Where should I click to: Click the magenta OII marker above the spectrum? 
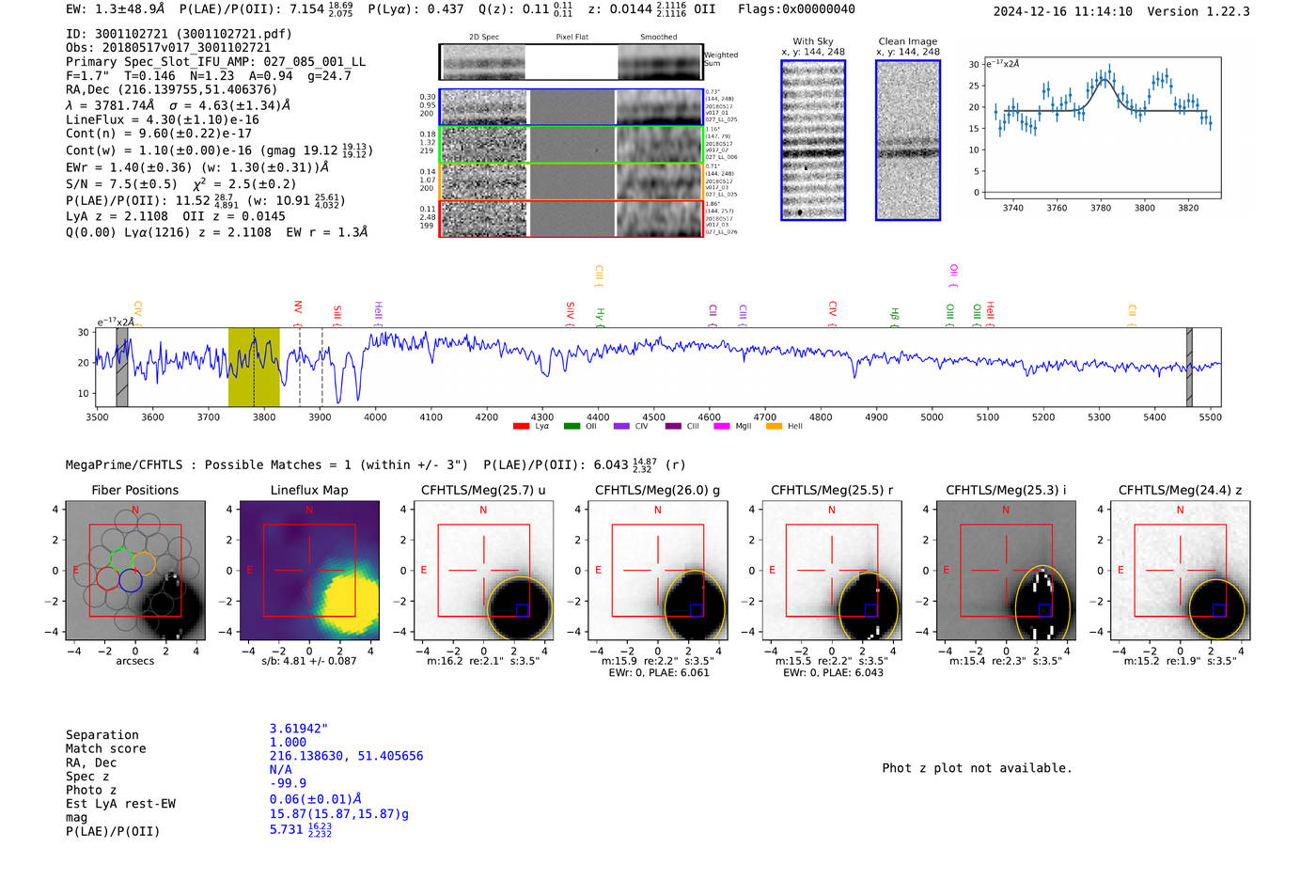[x=953, y=275]
